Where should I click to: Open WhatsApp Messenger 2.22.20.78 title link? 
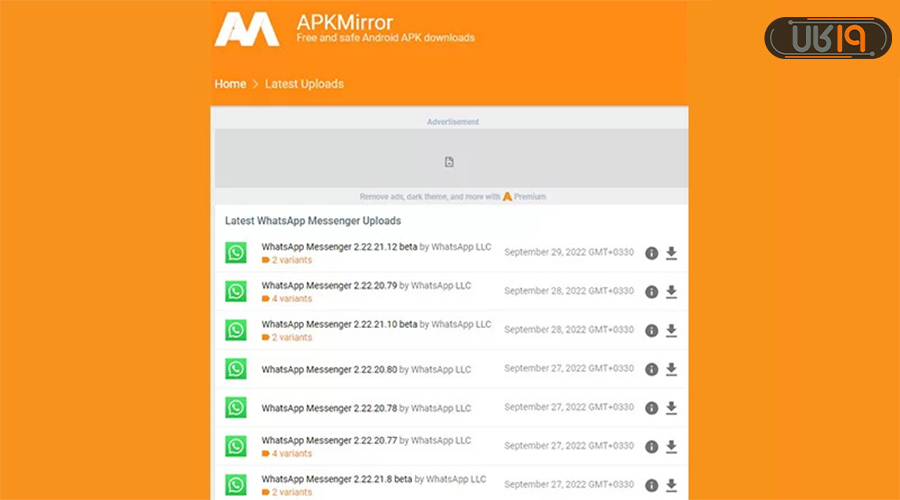tap(329, 408)
